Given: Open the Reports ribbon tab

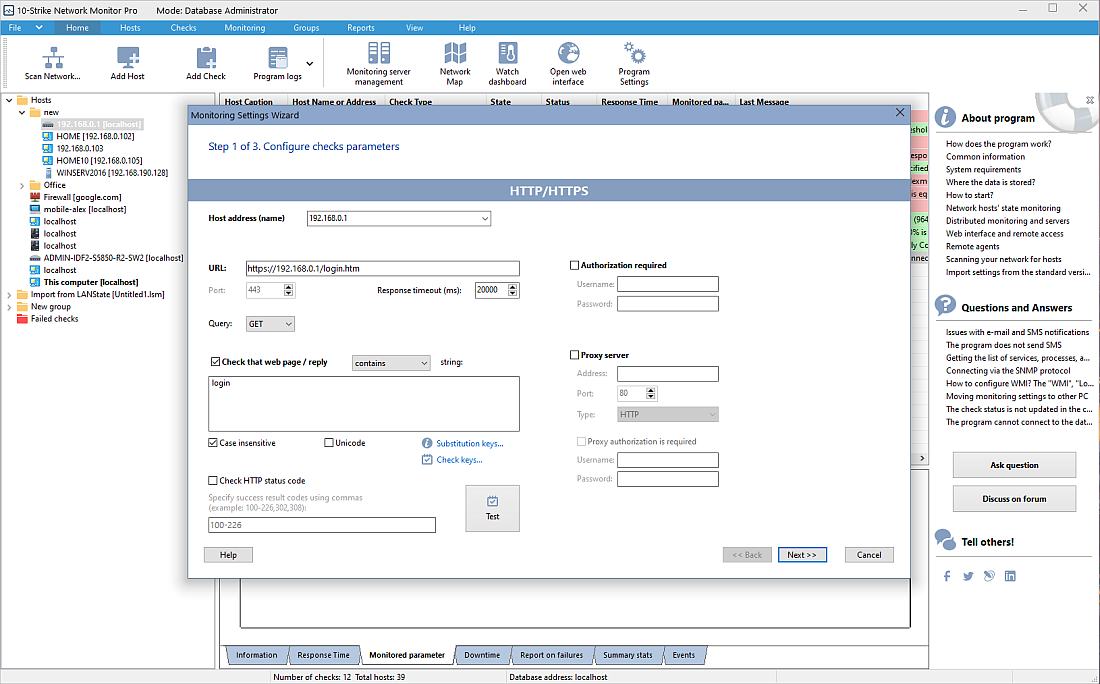Looking at the screenshot, I should [x=361, y=28].
